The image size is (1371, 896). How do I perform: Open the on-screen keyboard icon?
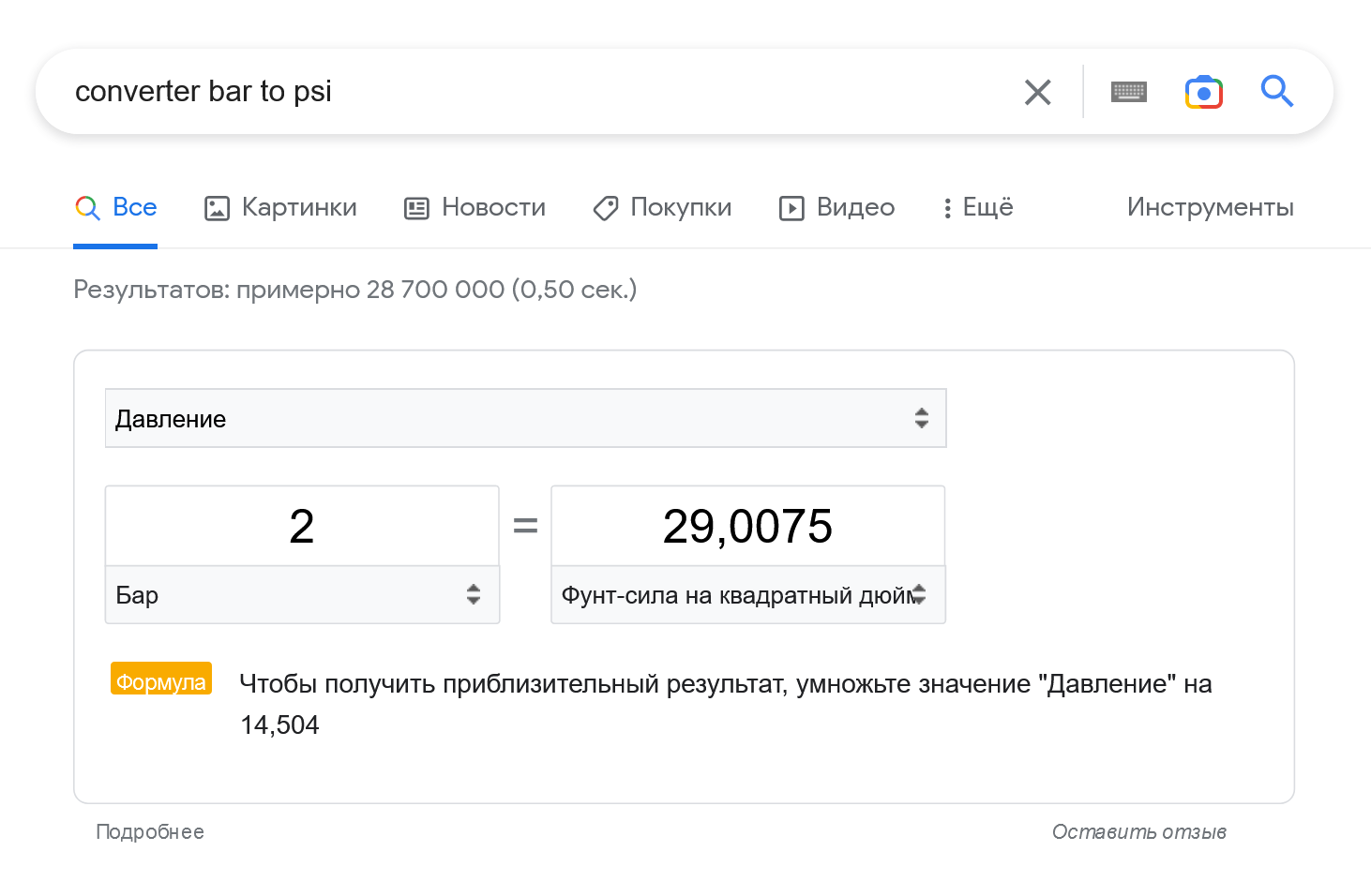point(1129,92)
